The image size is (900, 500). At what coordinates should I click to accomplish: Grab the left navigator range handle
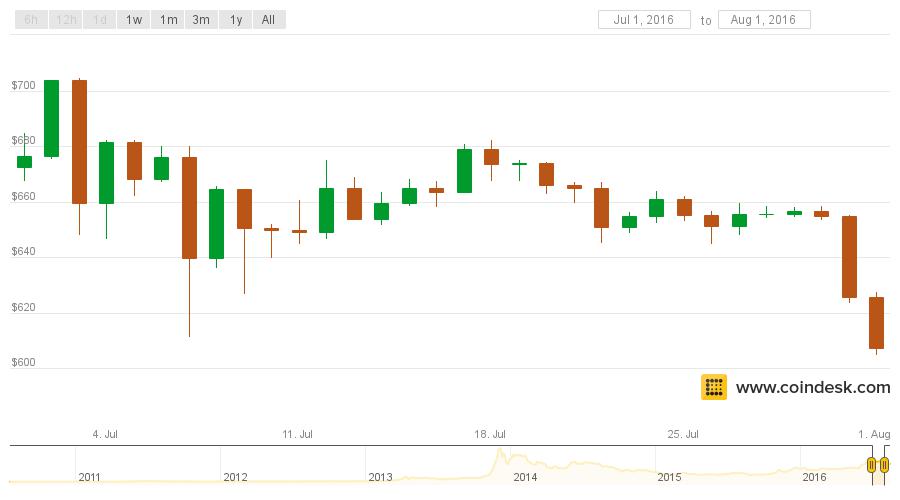coord(871,464)
